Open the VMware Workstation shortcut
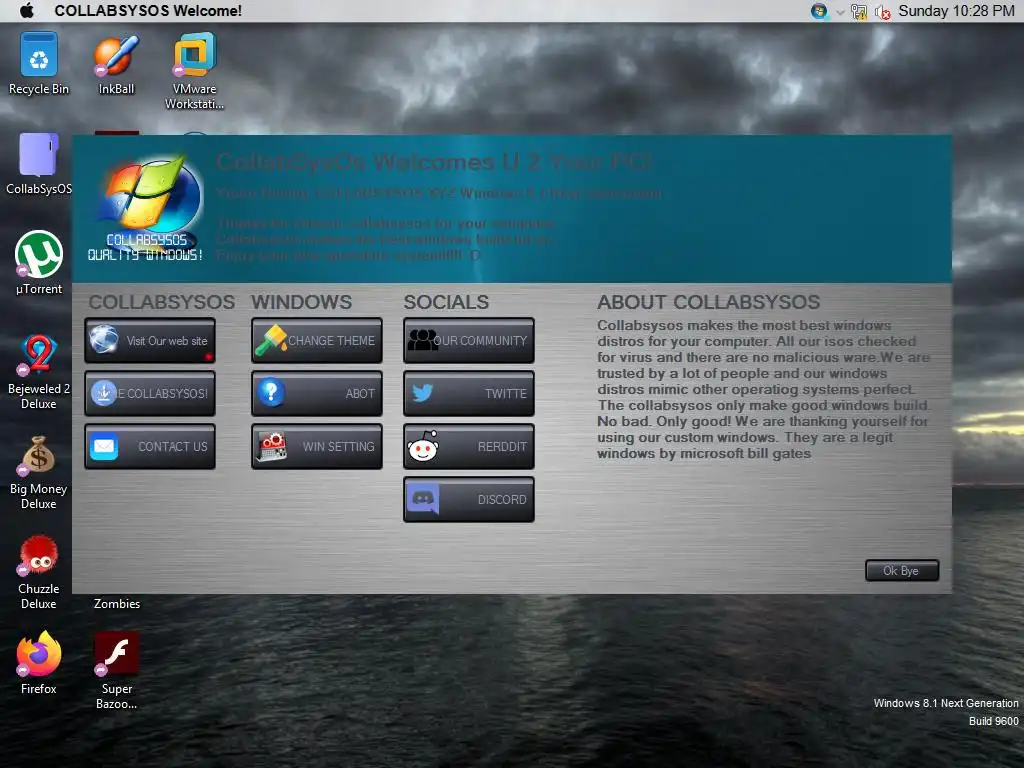 click(x=194, y=71)
